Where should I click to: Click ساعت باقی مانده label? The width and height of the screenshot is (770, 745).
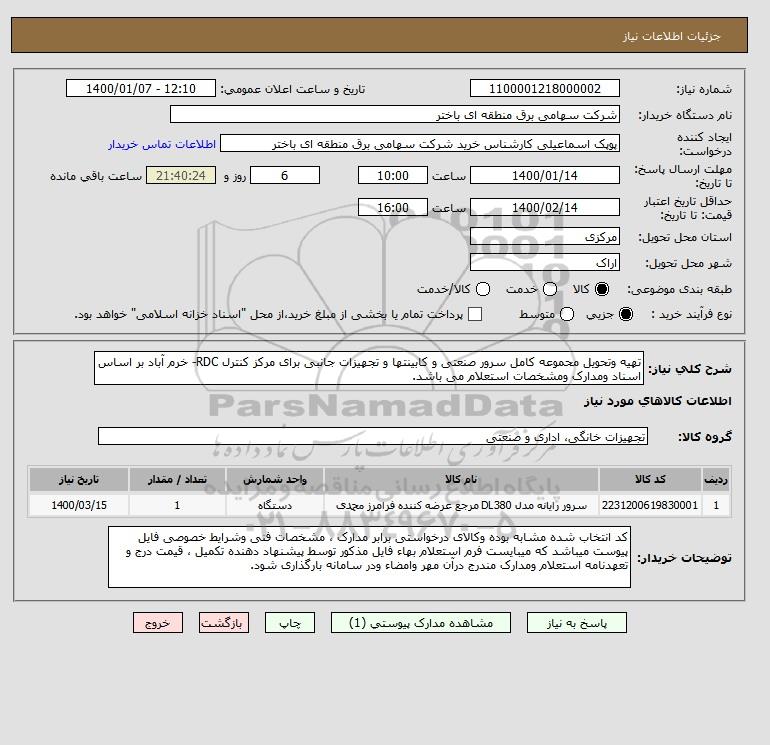click(x=96, y=176)
